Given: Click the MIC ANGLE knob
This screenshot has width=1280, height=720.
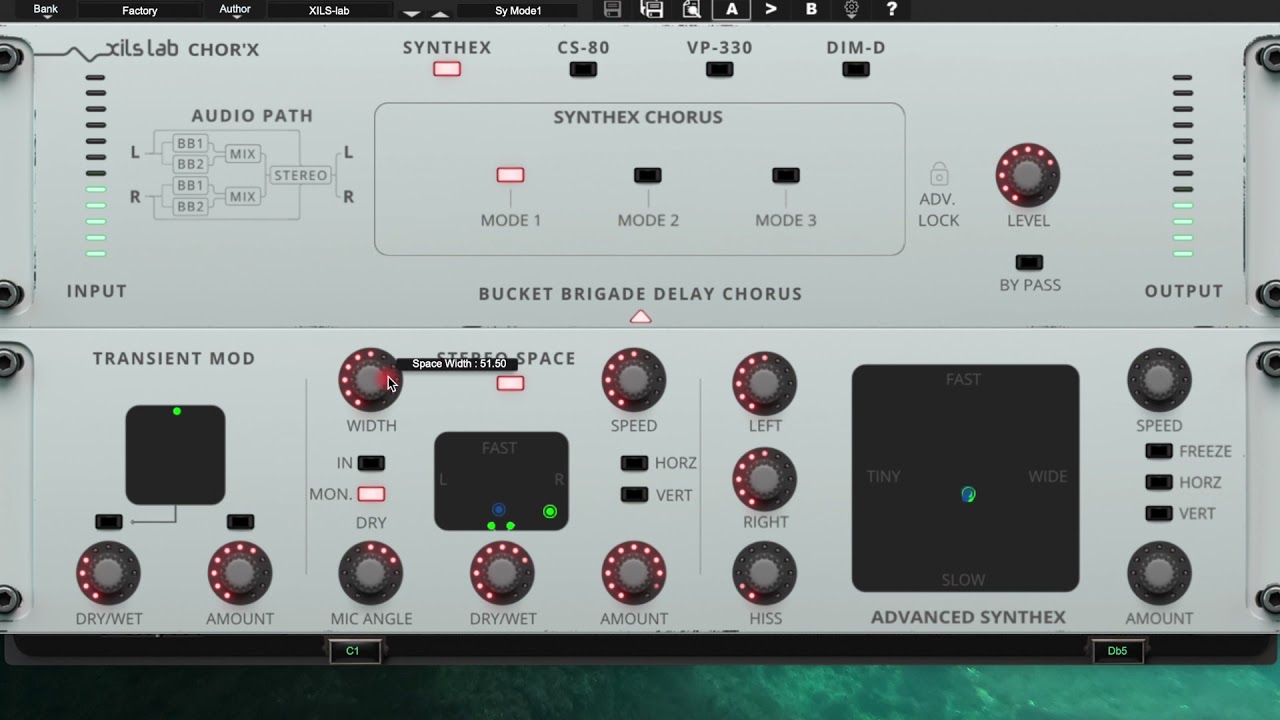Looking at the screenshot, I should point(371,573).
